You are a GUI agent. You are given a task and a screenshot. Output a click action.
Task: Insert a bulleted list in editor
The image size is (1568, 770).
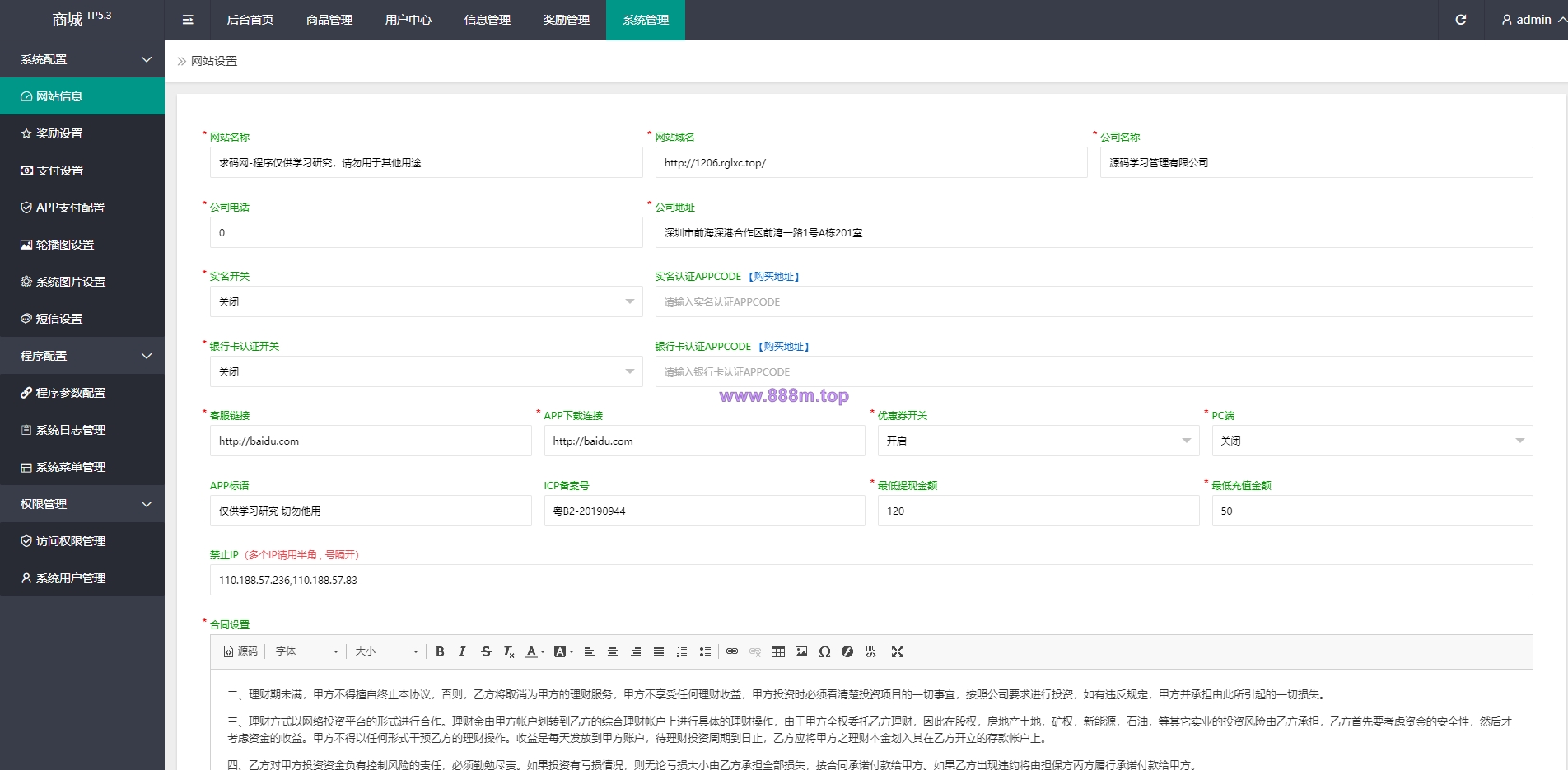[x=705, y=651]
